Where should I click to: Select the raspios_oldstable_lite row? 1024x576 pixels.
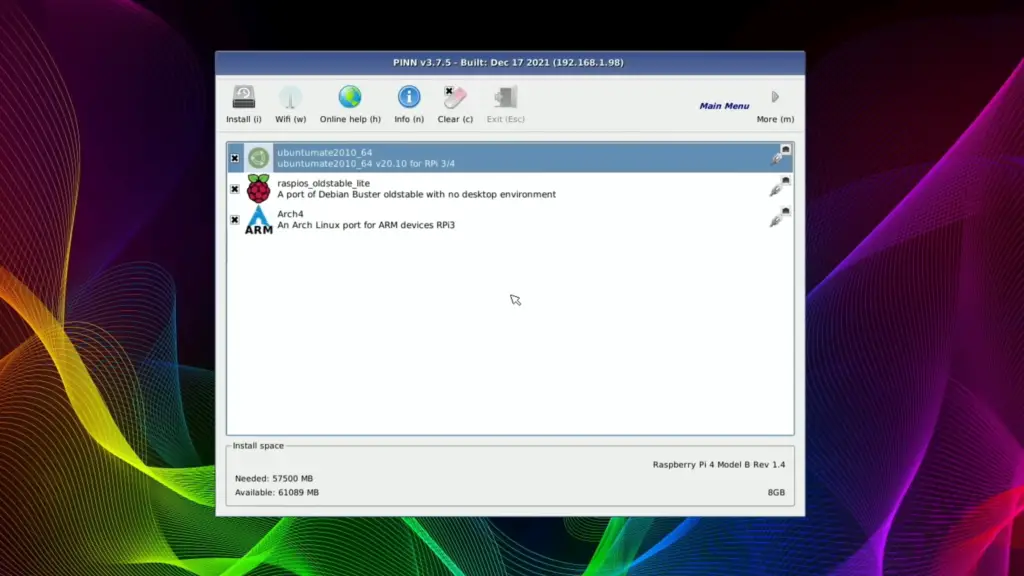(x=510, y=189)
